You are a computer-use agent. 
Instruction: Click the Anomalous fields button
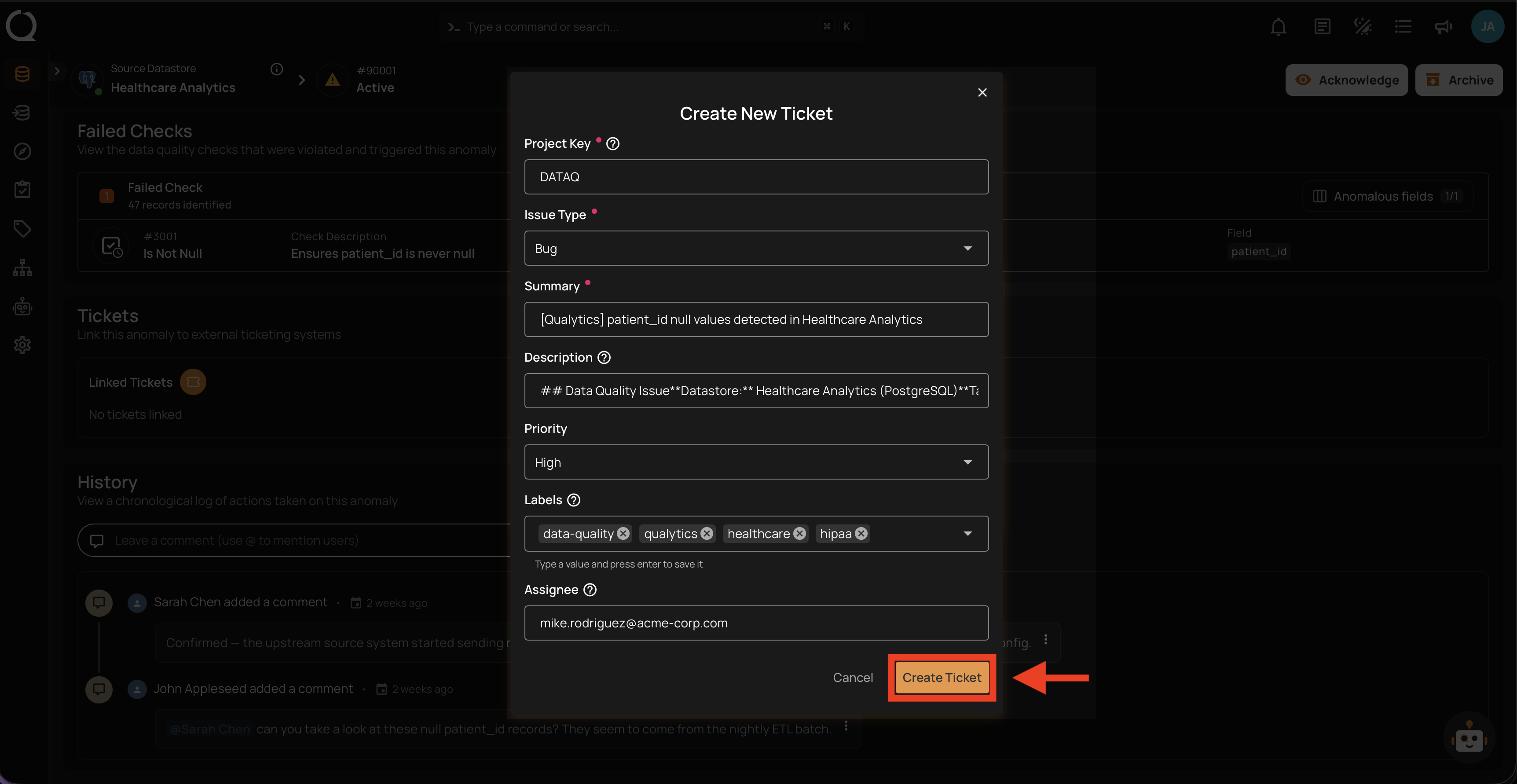[x=1388, y=196]
